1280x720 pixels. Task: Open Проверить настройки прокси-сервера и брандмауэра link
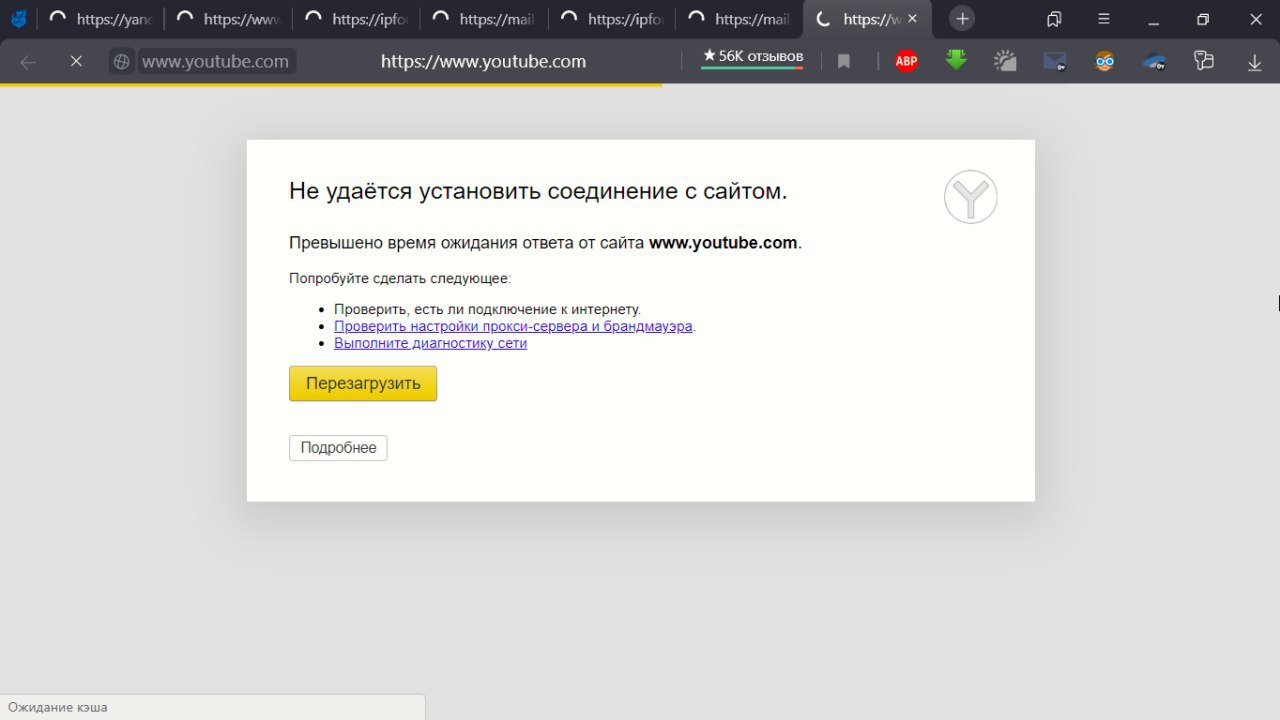513,326
